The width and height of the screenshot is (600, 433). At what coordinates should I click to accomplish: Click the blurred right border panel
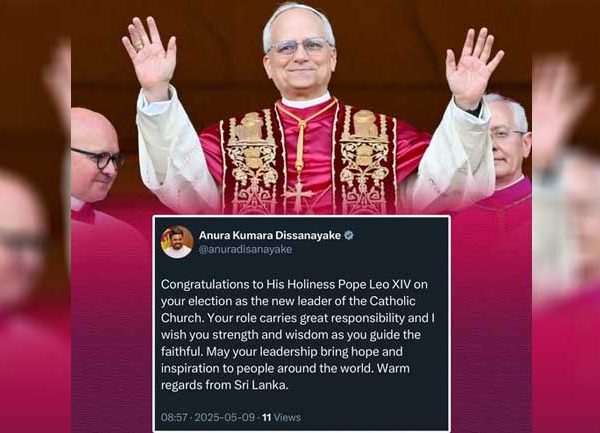pos(566,216)
